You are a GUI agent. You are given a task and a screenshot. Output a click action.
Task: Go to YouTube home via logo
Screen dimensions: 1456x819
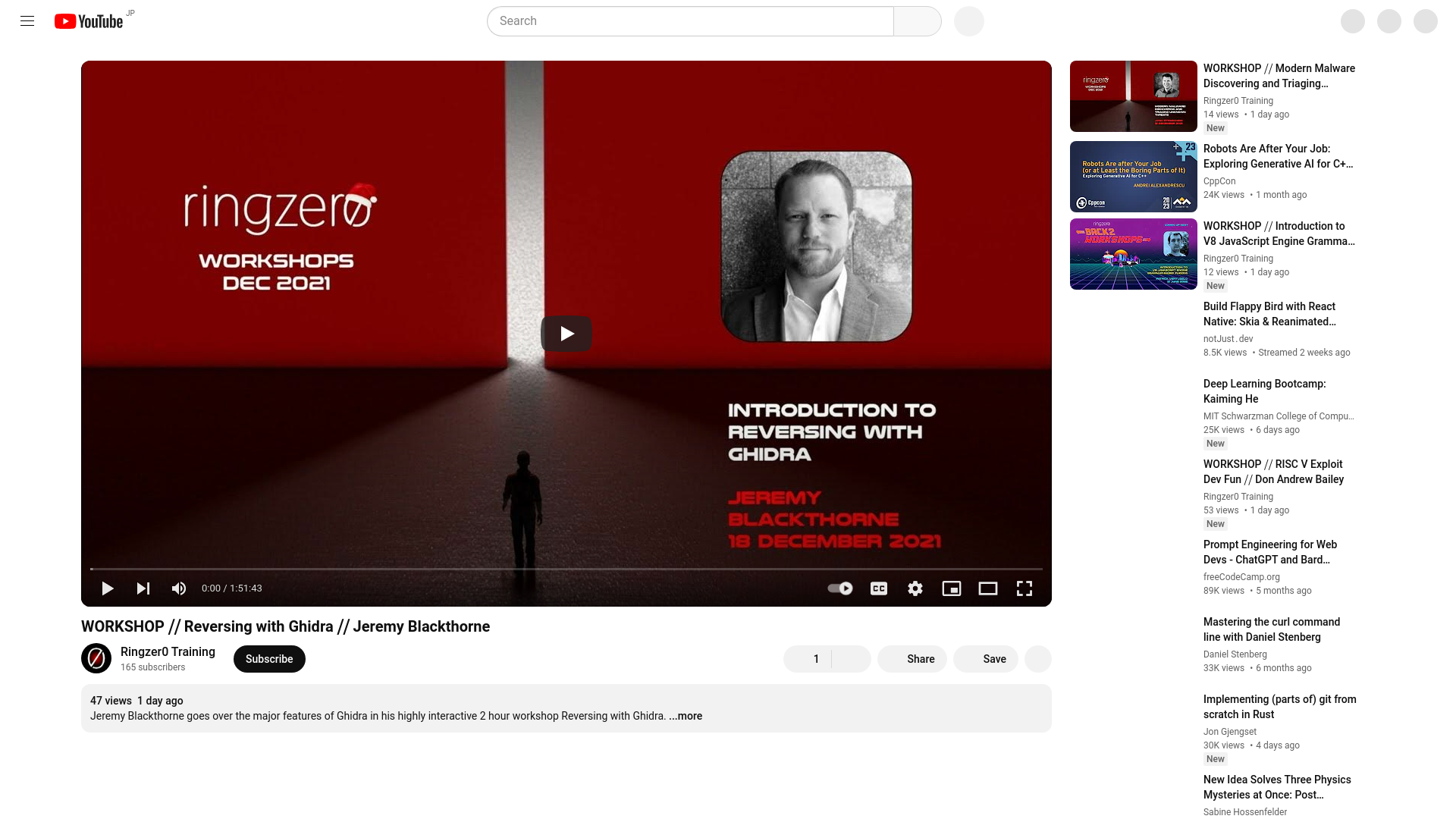(x=89, y=21)
